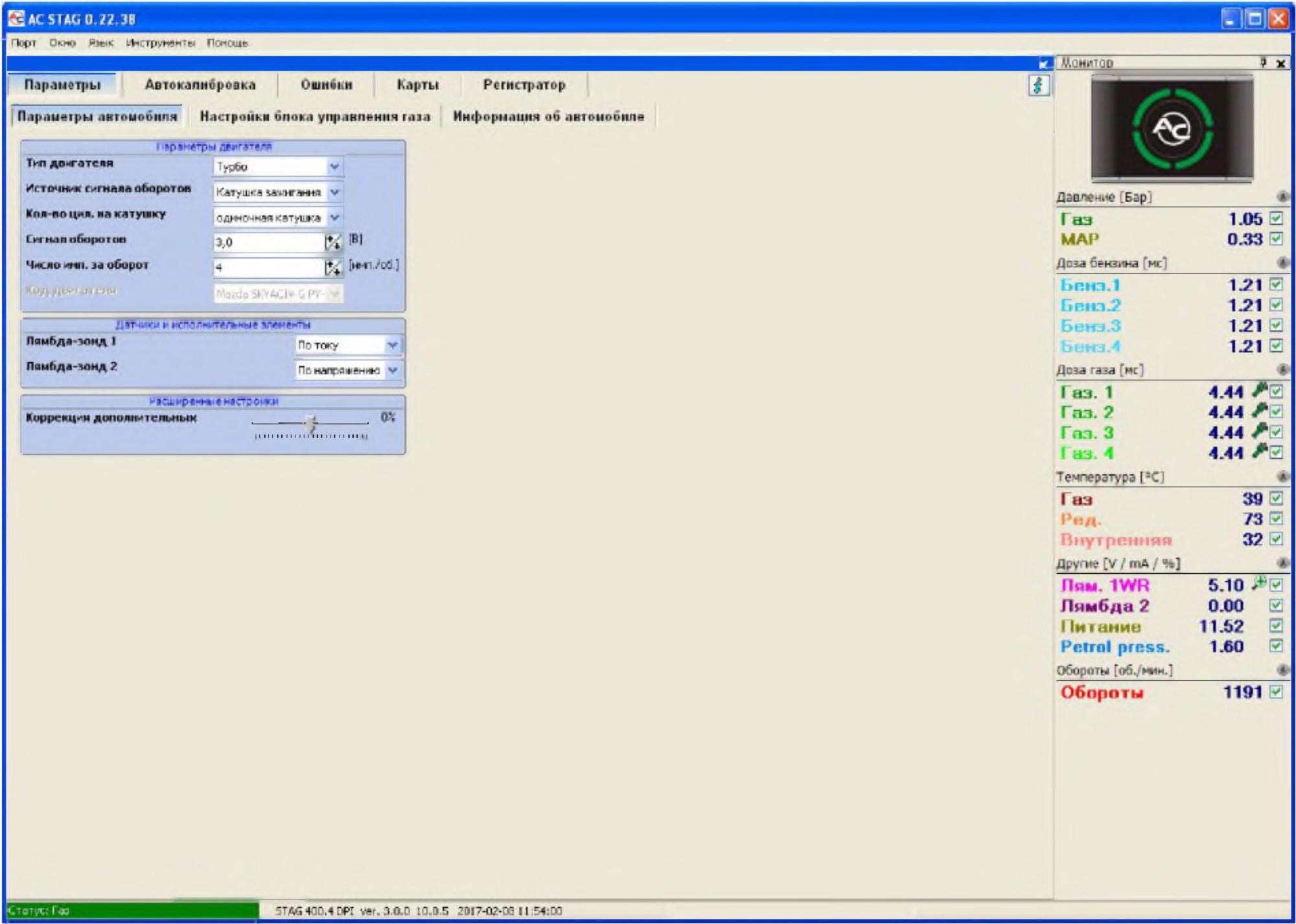
Task: Select the Параметры tab
Action: [x=63, y=85]
